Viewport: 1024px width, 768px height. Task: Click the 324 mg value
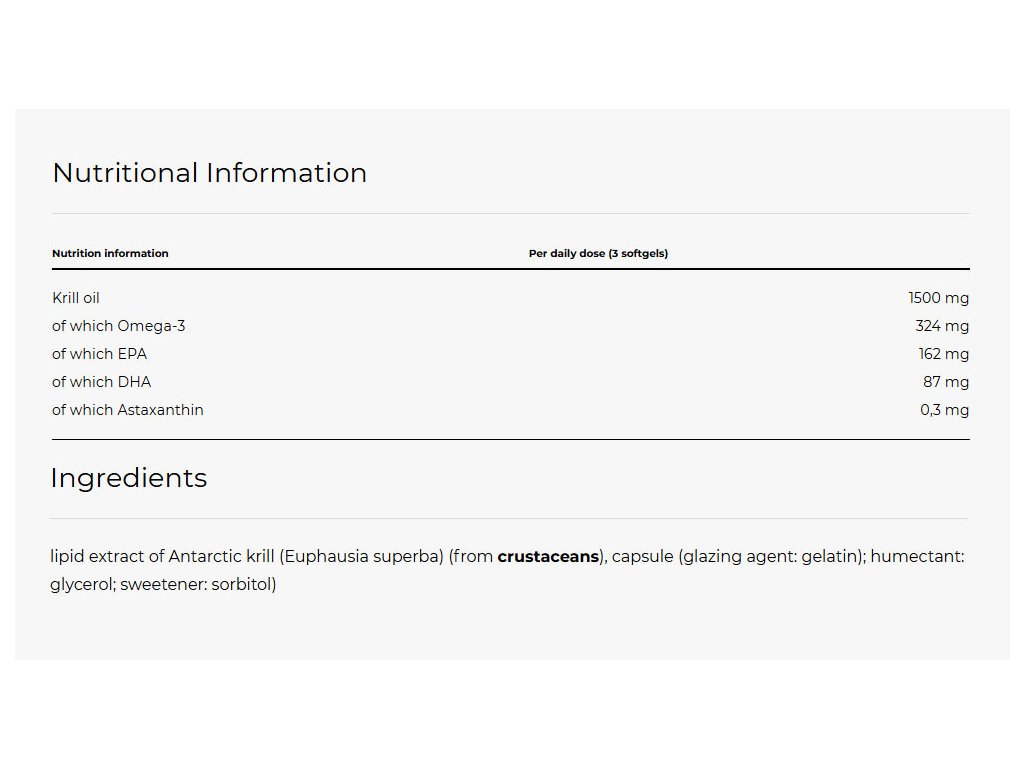pos(942,326)
